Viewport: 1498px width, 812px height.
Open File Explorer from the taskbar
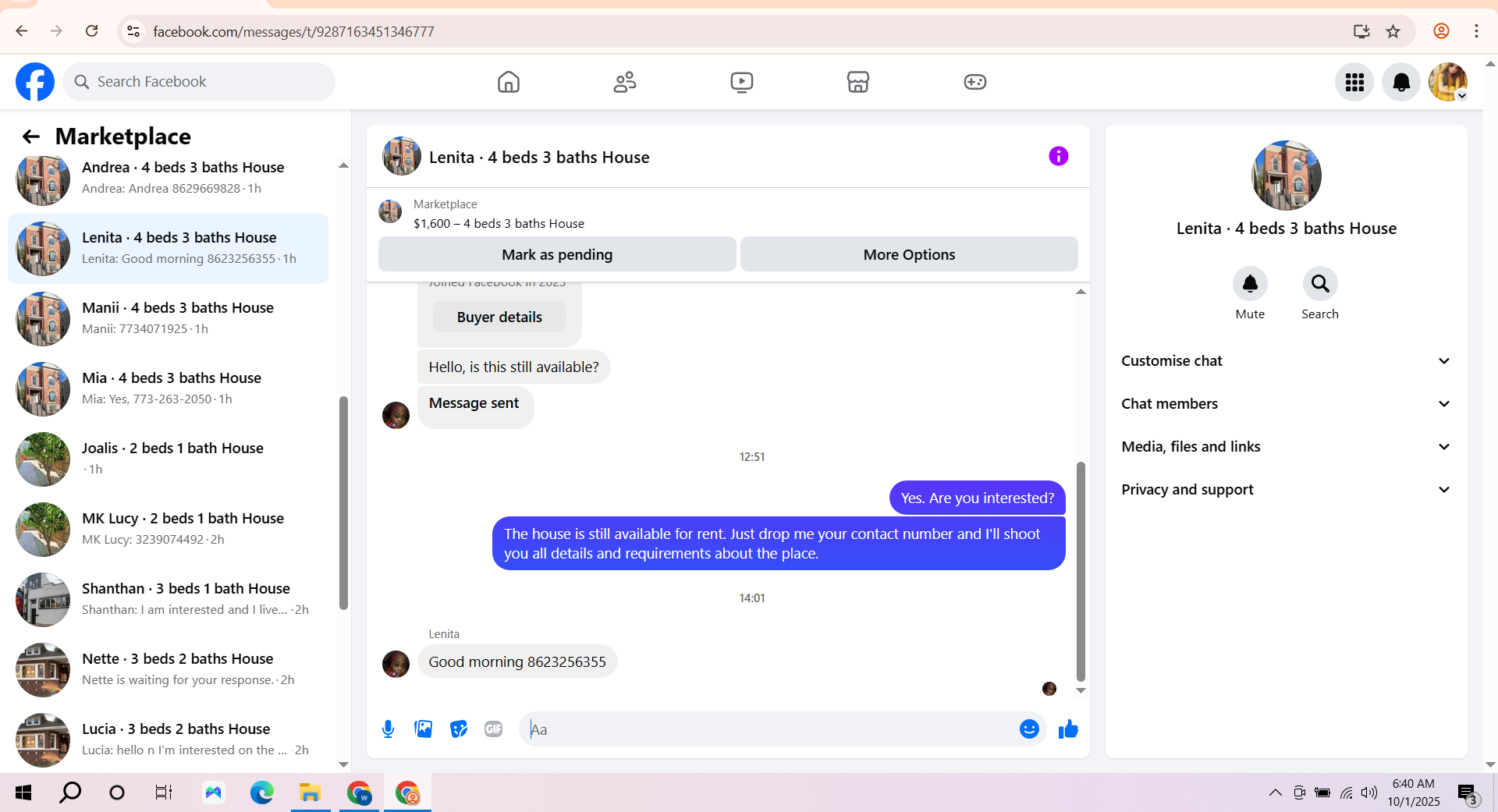[x=311, y=792]
